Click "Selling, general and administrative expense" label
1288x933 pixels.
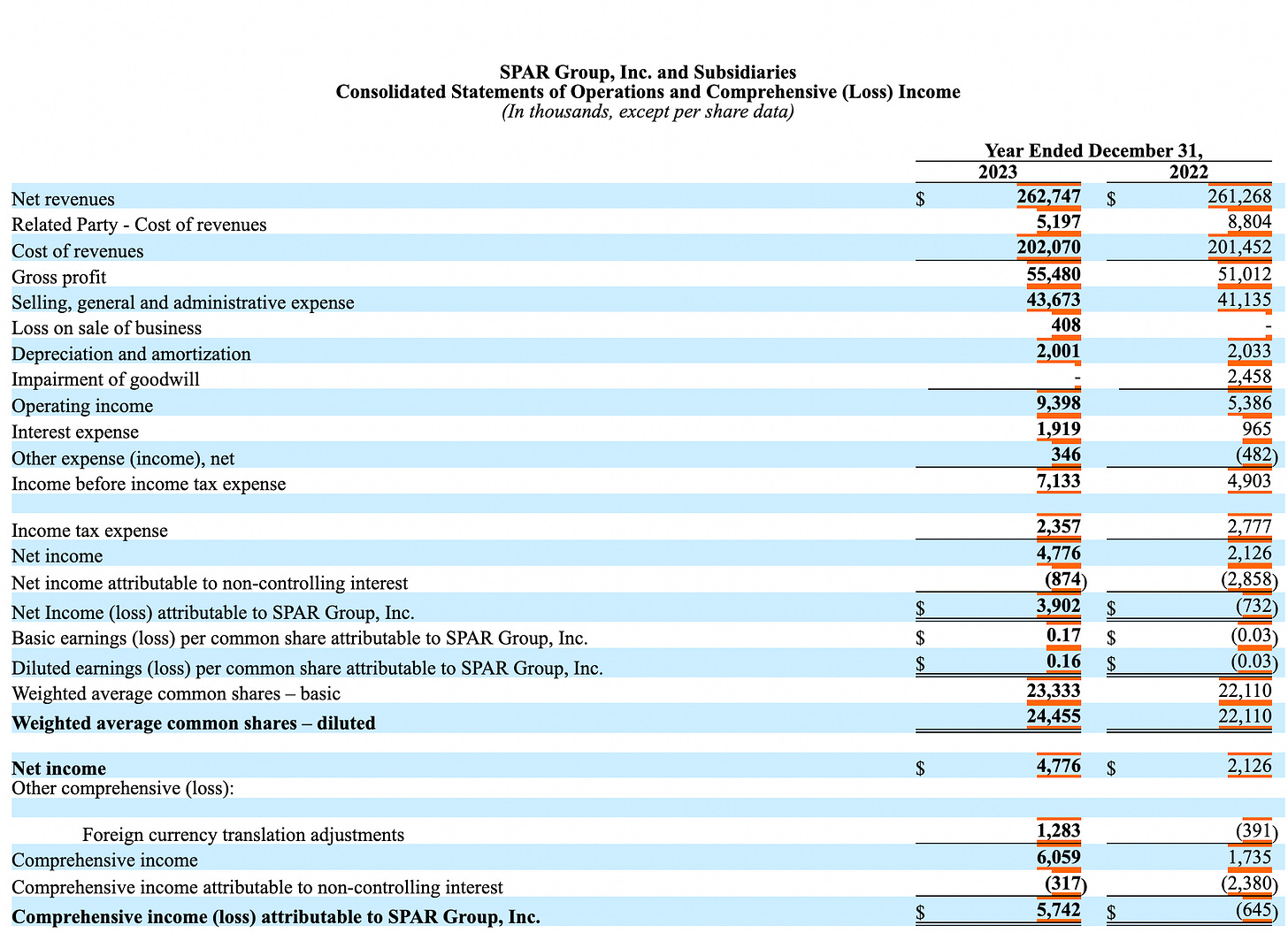183,302
